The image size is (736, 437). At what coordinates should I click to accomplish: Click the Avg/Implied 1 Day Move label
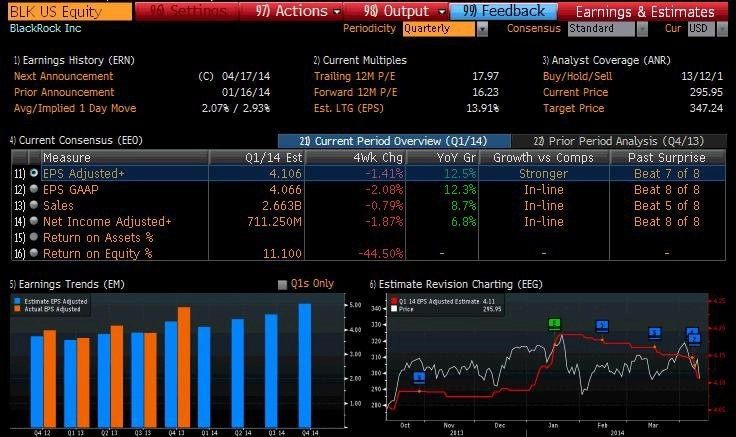(x=75, y=108)
